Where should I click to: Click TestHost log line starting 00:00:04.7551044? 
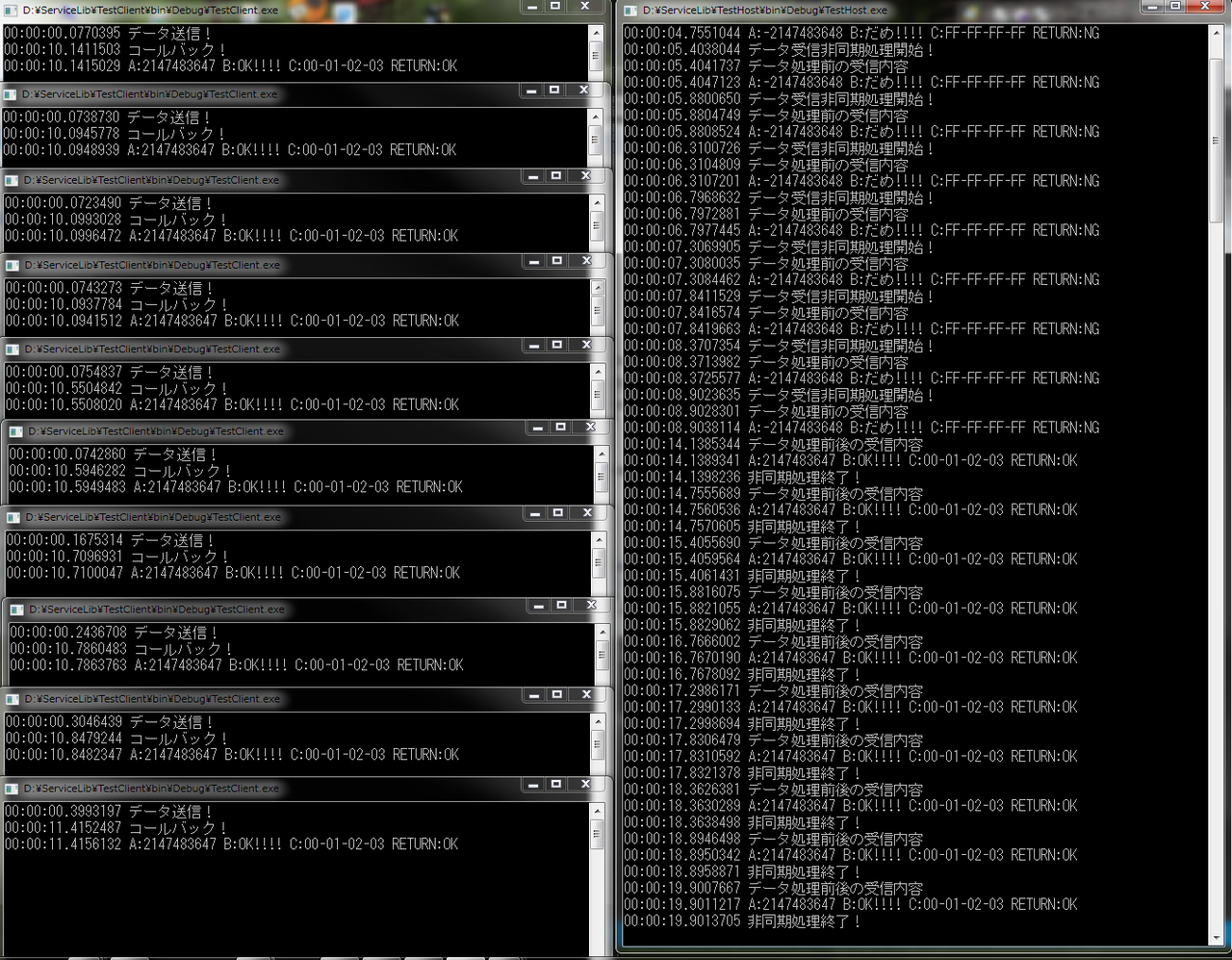[861, 33]
